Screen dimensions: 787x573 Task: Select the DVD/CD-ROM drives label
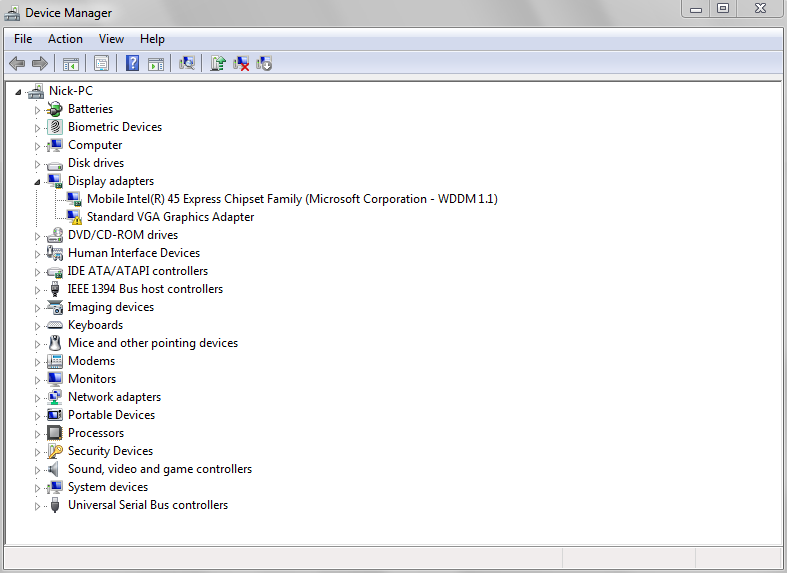(x=123, y=235)
